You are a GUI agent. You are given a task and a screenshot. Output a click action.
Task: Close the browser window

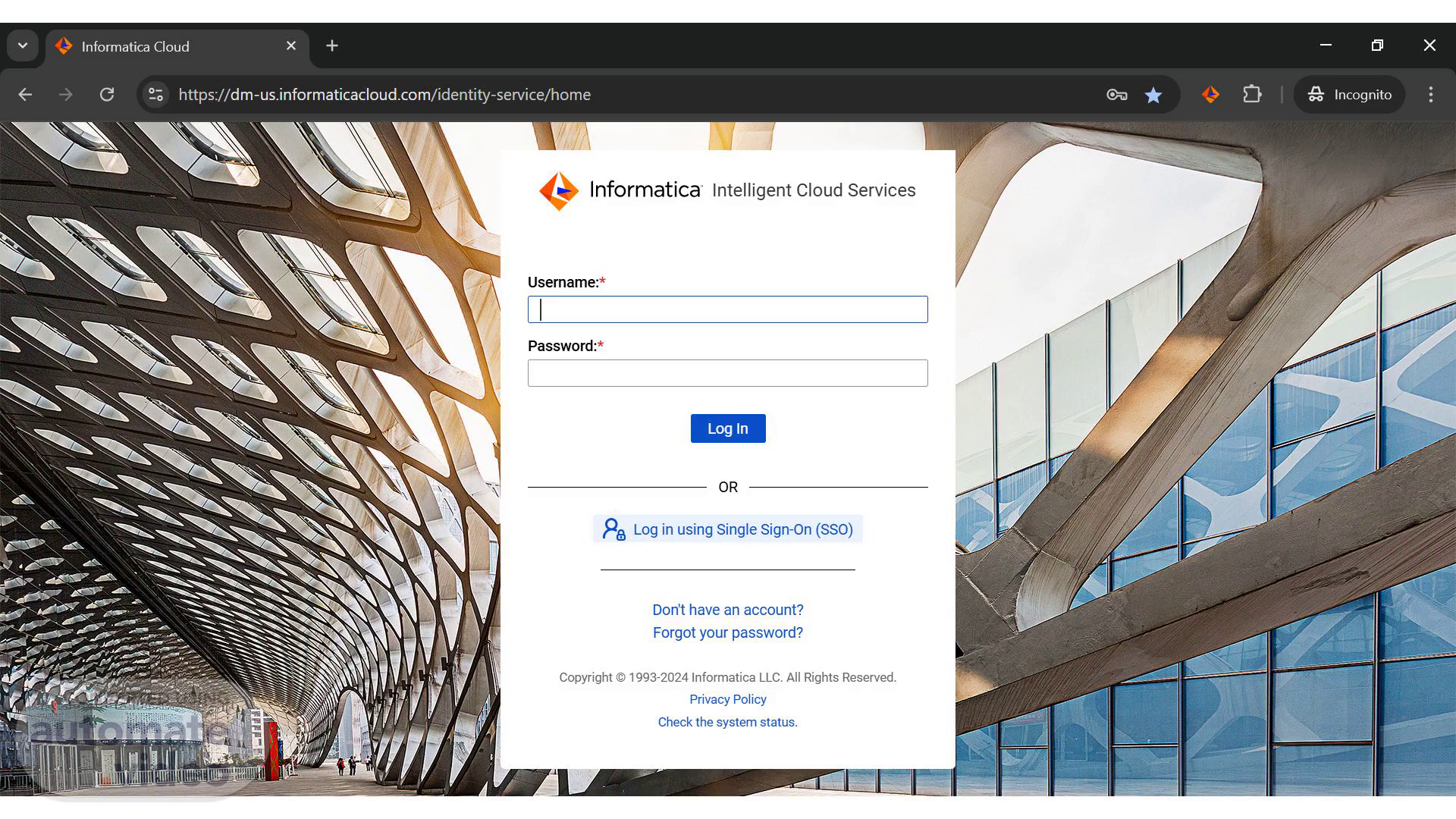pyautogui.click(x=1429, y=45)
